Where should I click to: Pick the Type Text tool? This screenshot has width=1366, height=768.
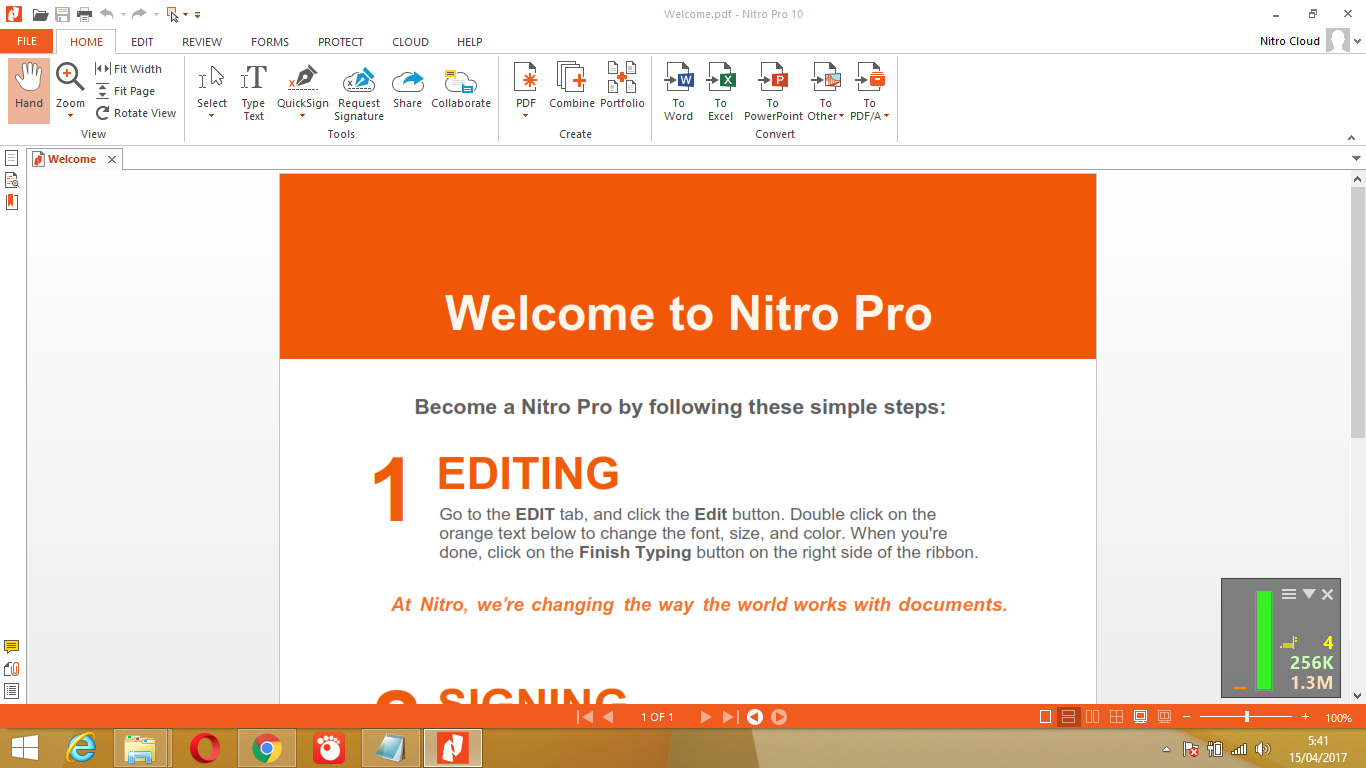pos(253,90)
